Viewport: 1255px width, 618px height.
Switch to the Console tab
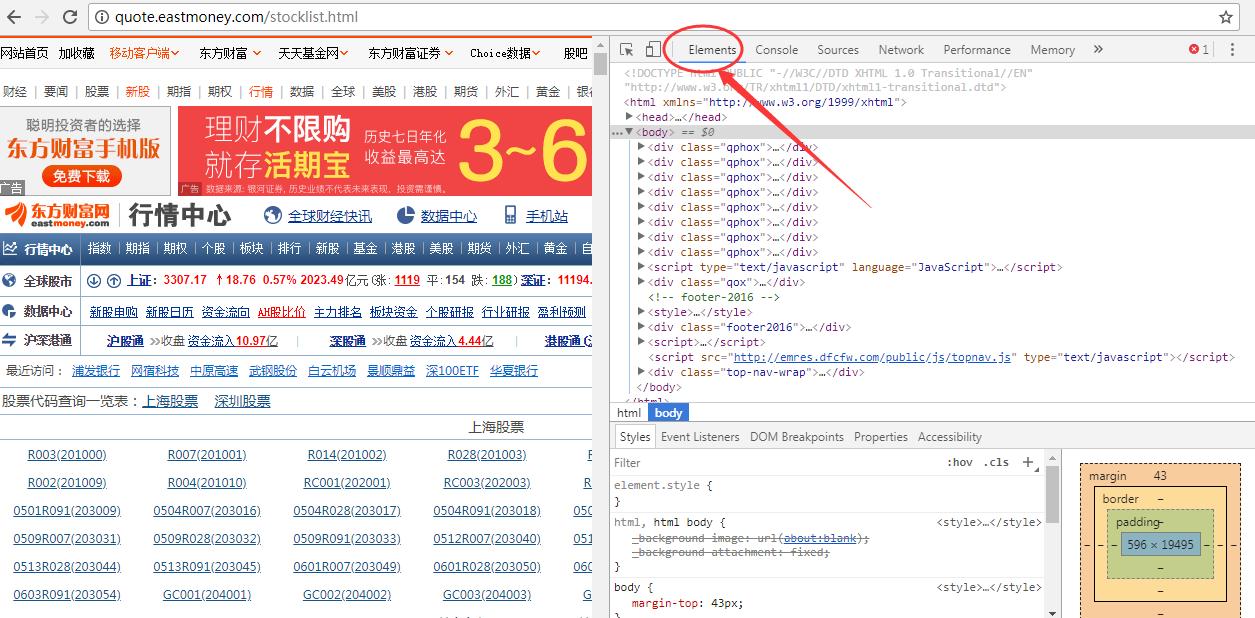(777, 49)
